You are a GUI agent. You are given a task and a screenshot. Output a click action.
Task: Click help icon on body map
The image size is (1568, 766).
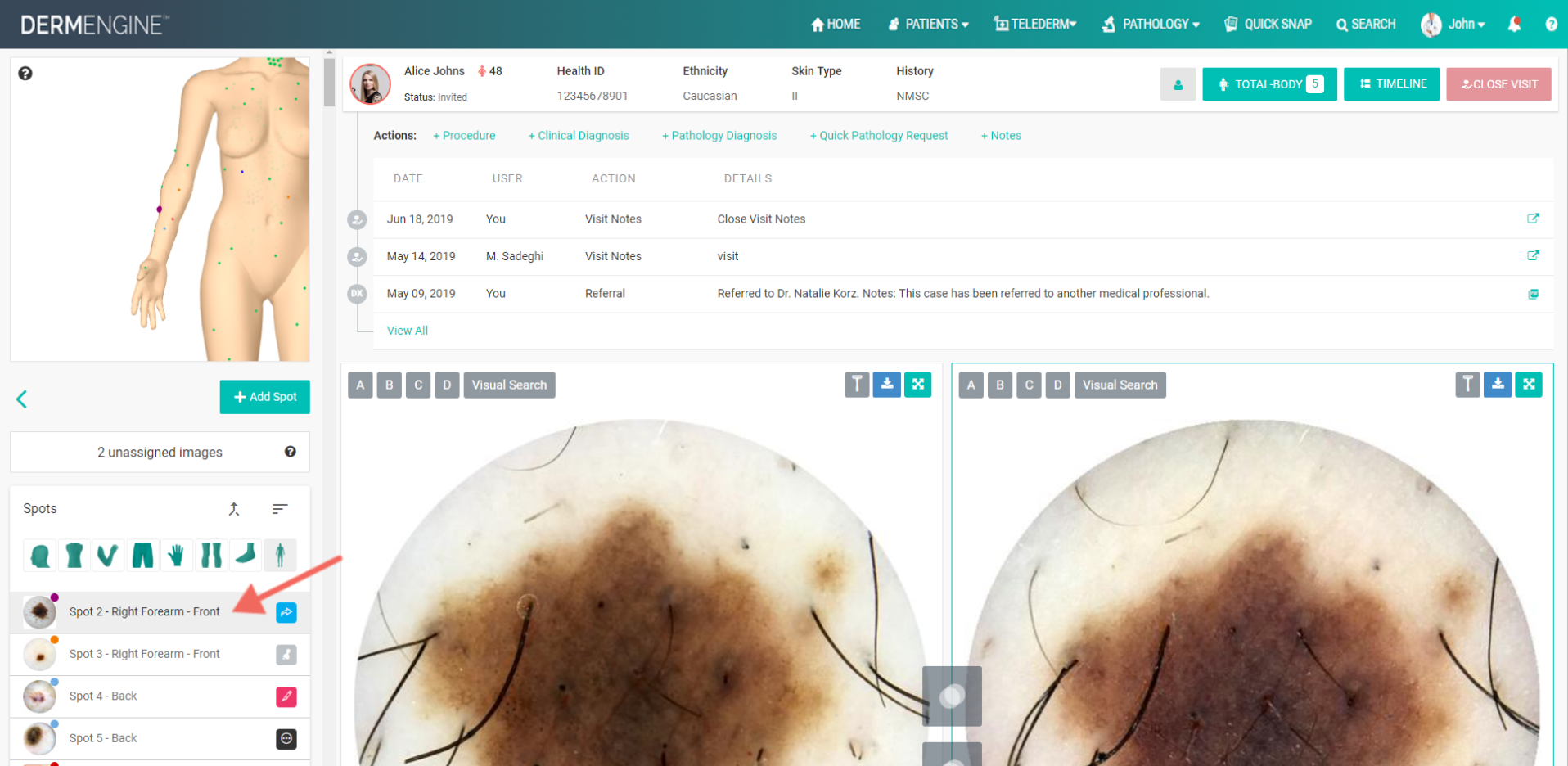click(25, 74)
